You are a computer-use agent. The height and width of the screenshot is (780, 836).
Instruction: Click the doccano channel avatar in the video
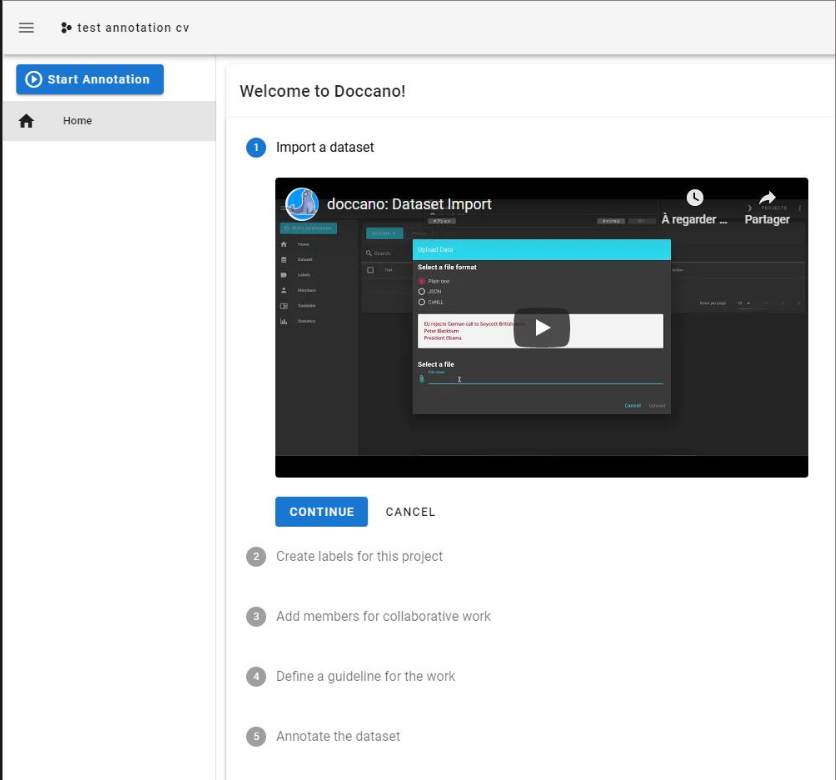tap(303, 205)
